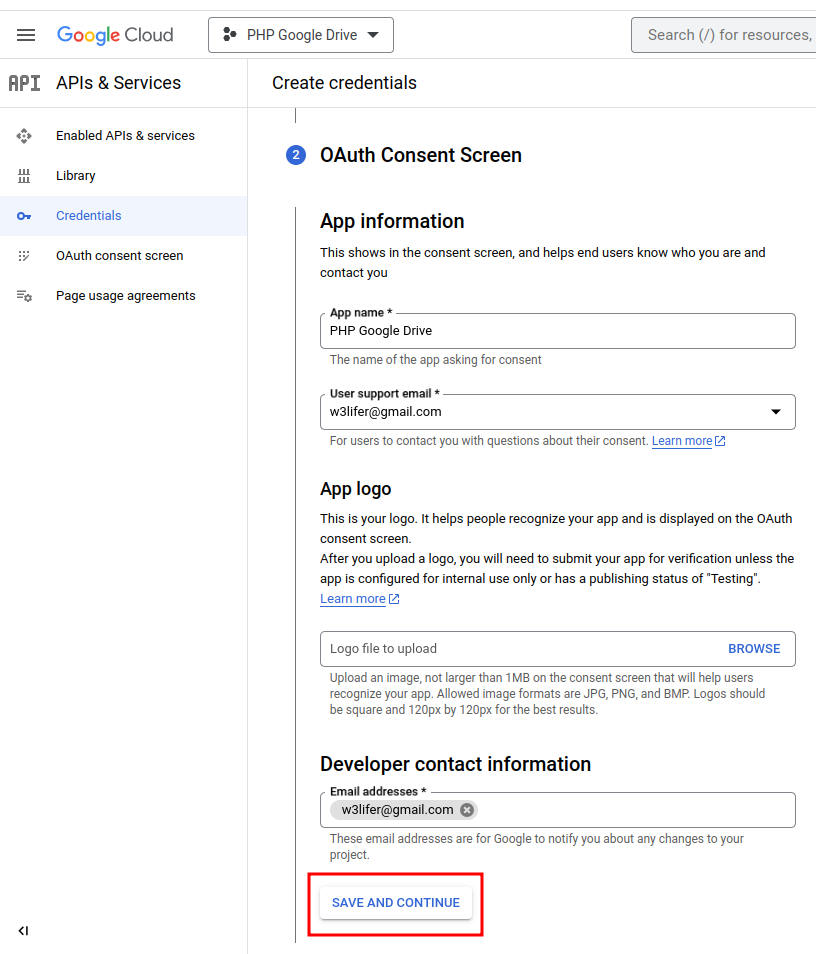Screen dimensions: 816x954
Task: Click the Page usage agreements icon
Action: tap(24, 296)
